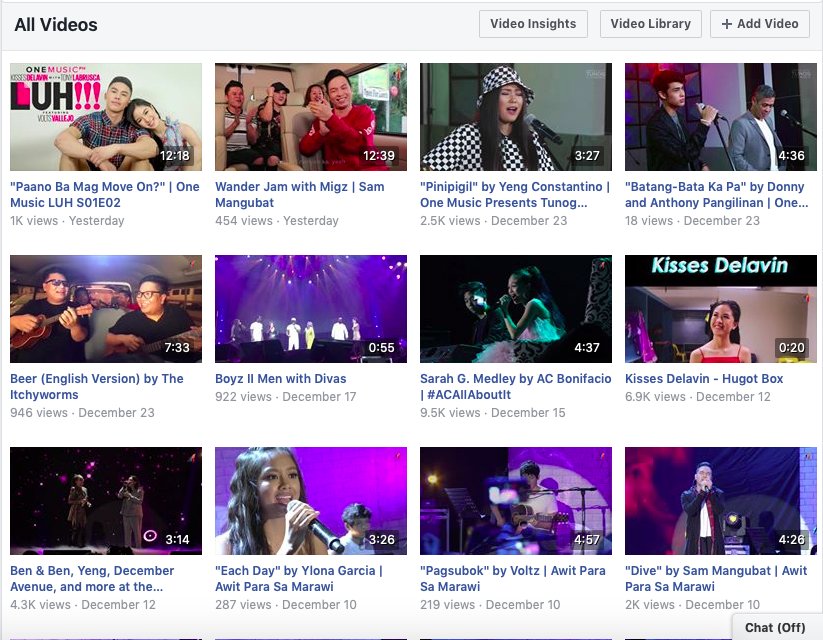Open the Sarah G. Medley thumbnail
This screenshot has width=823, height=640.
click(x=515, y=309)
